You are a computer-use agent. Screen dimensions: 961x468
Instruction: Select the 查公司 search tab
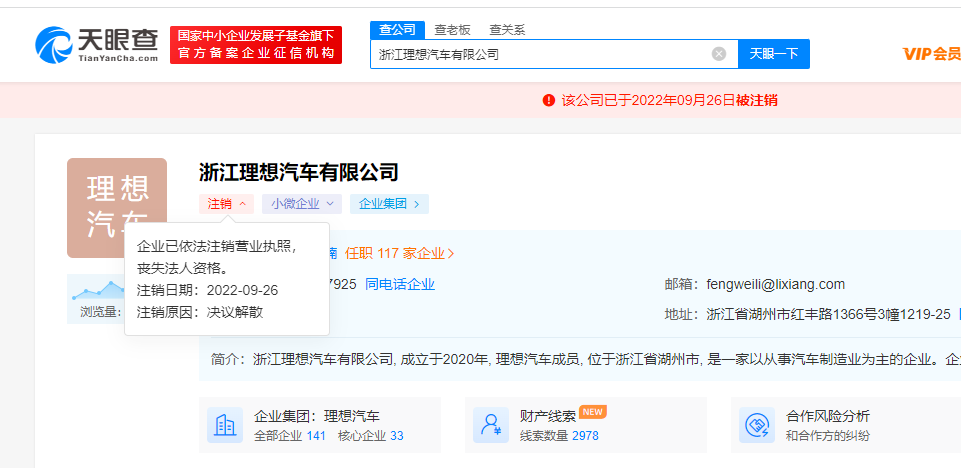[x=397, y=29]
